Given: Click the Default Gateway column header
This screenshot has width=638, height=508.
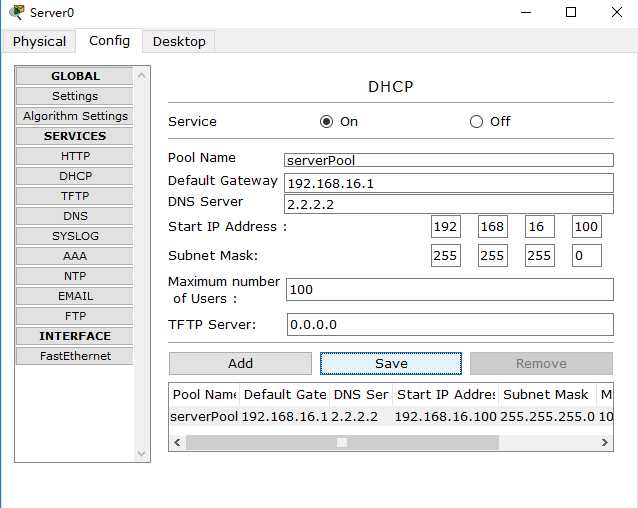Looking at the screenshot, I should click(x=285, y=395).
